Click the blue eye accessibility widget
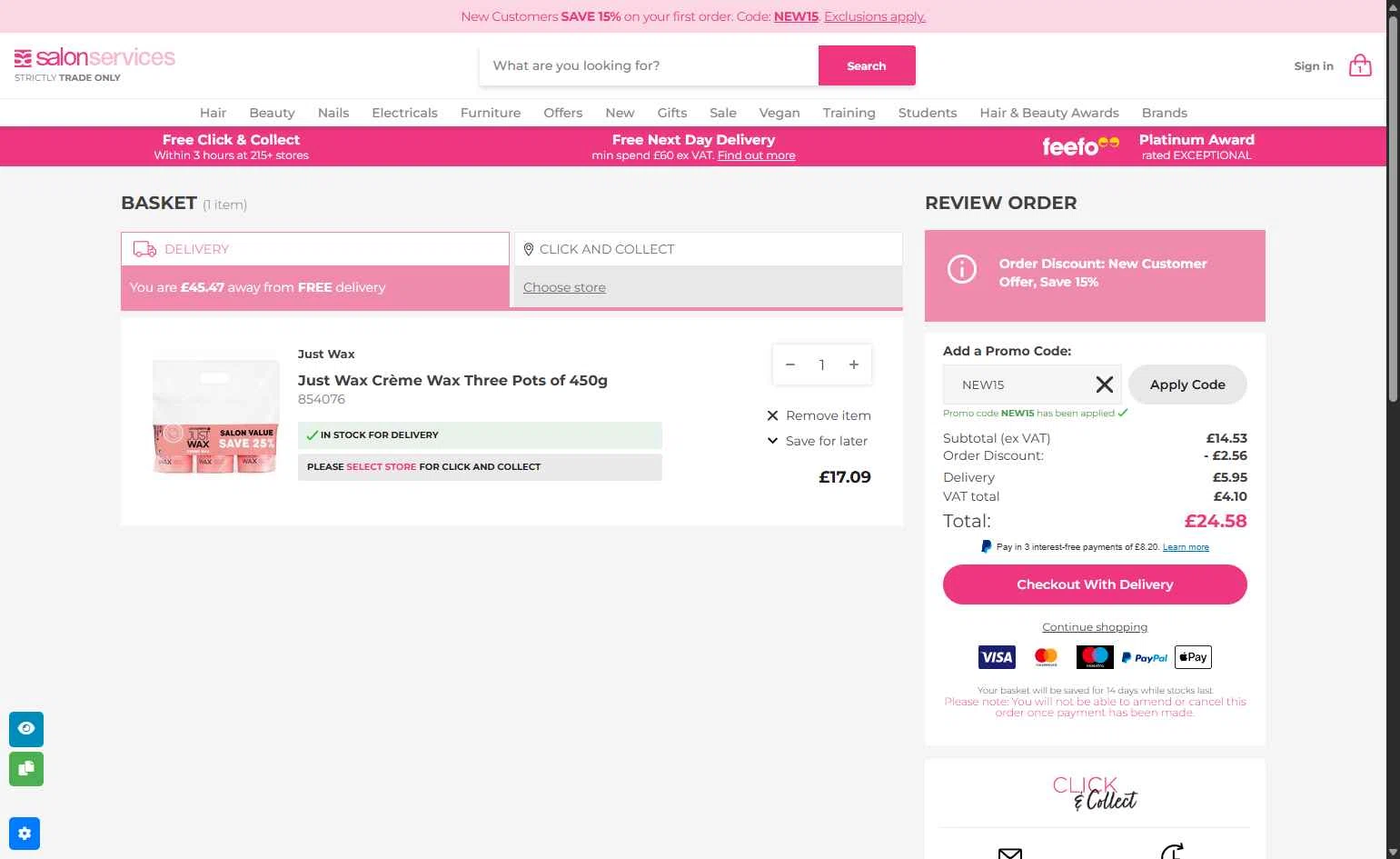 26,729
